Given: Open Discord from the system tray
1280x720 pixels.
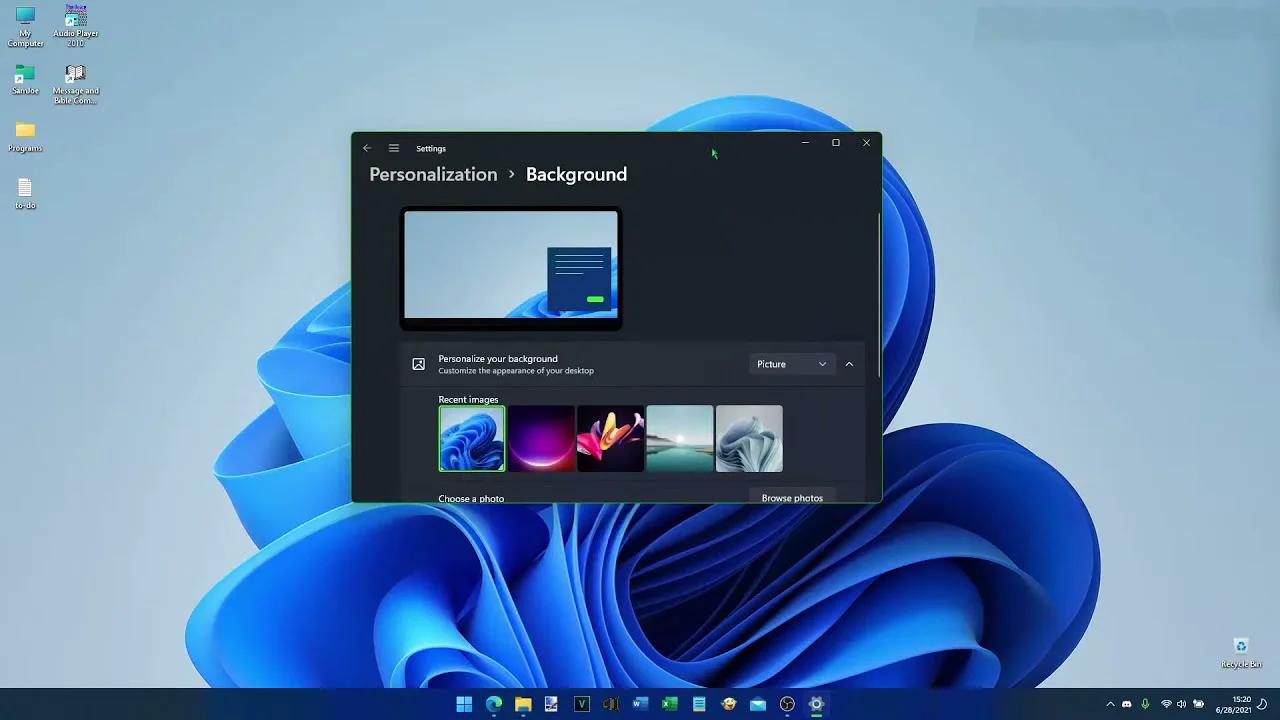Looking at the screenshot, I should coord(1125,704).
